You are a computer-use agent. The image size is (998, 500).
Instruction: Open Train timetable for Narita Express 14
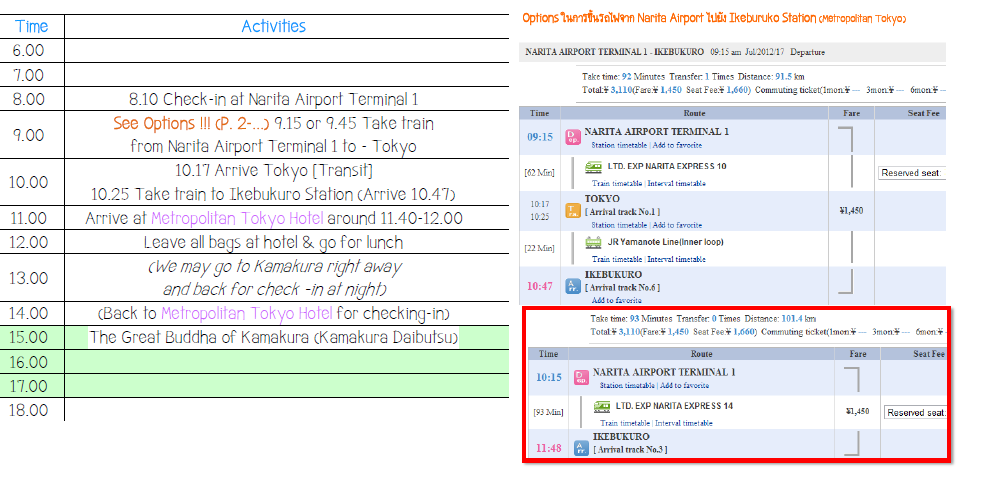coord(625,423)
